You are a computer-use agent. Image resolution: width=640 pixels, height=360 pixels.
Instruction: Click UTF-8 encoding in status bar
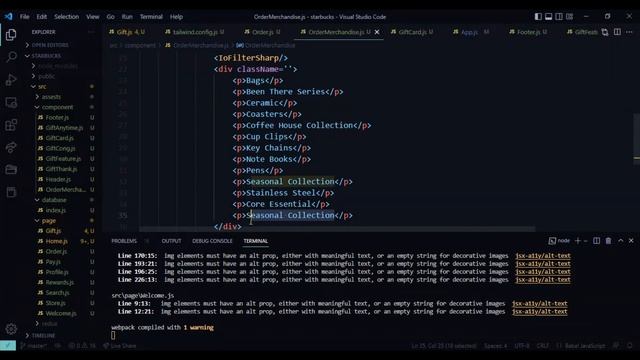tap(522, 346)
